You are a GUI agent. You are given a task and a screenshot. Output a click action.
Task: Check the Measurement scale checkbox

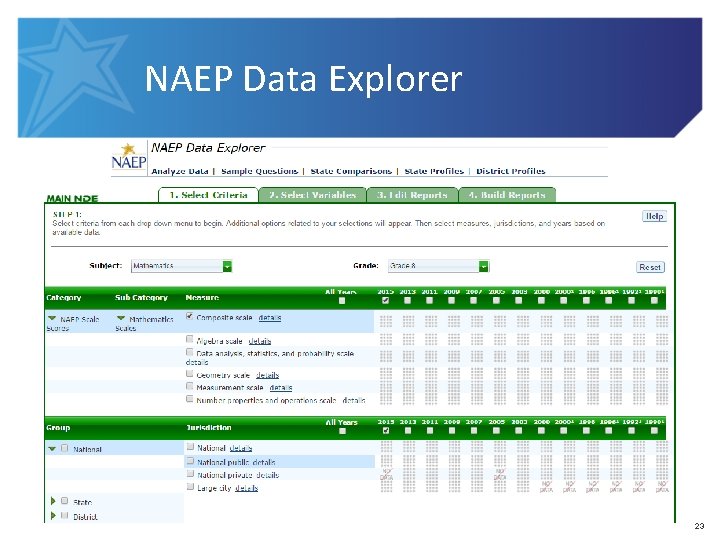click(x=190, y=386)
